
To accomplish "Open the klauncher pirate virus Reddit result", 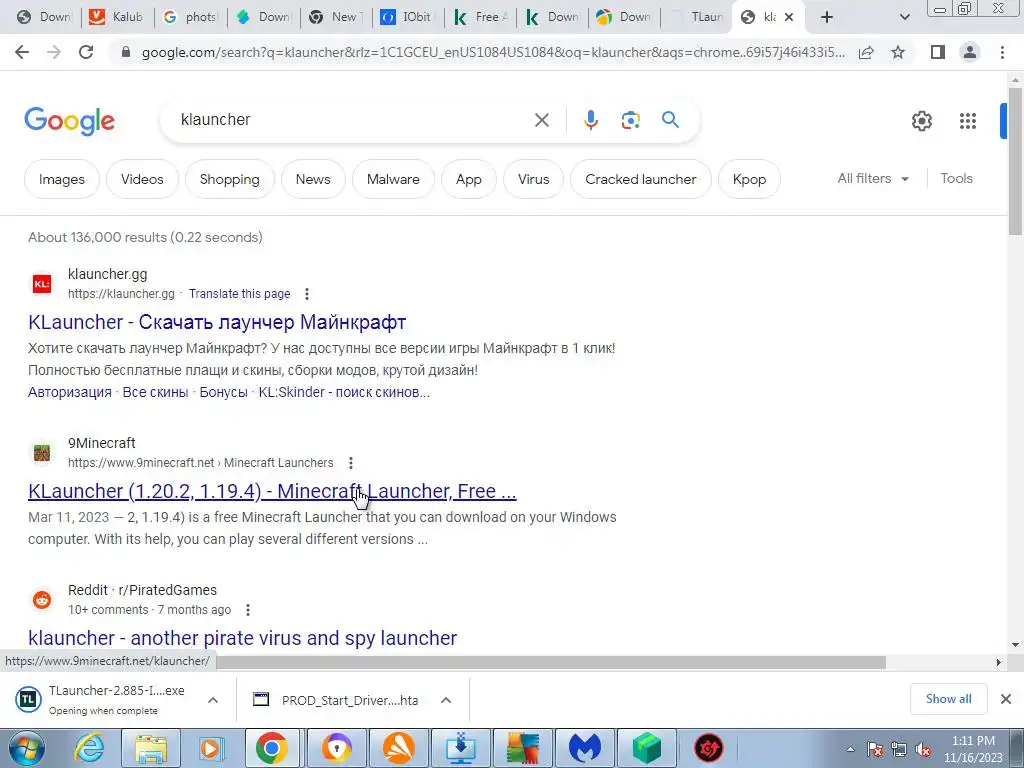I will pyautogui.click(x=242, y=638).
